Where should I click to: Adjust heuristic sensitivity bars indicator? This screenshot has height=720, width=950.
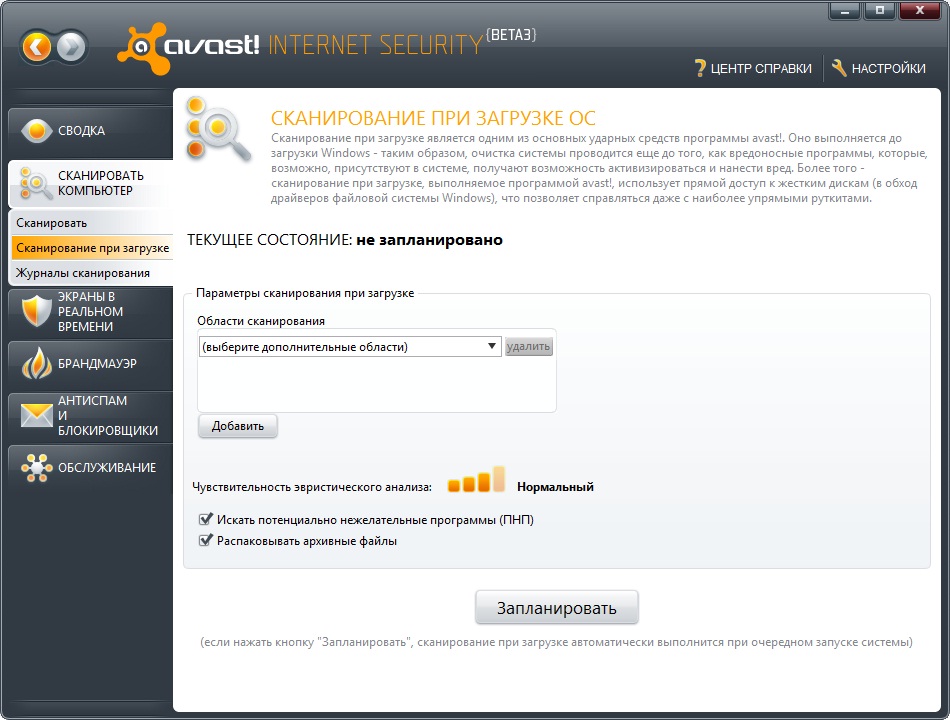[x=476, y=479]
